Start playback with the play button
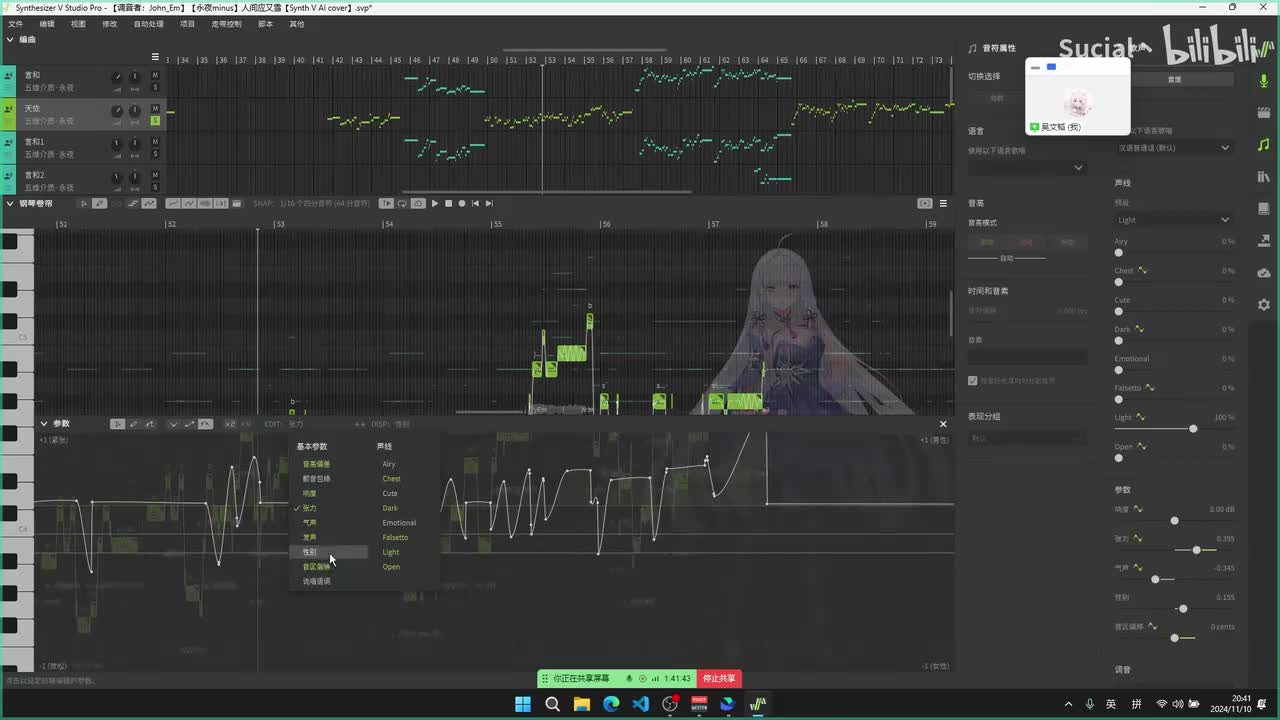Screen dimensions: 1280x720 [x=435, y=203]
